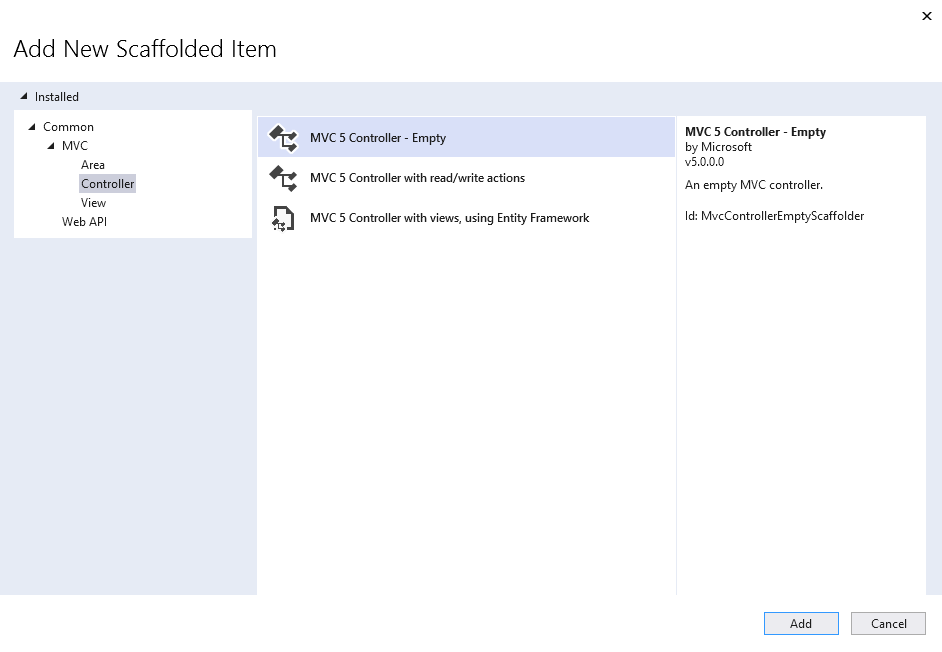Select View under MVC

click(x=93, y=203)
